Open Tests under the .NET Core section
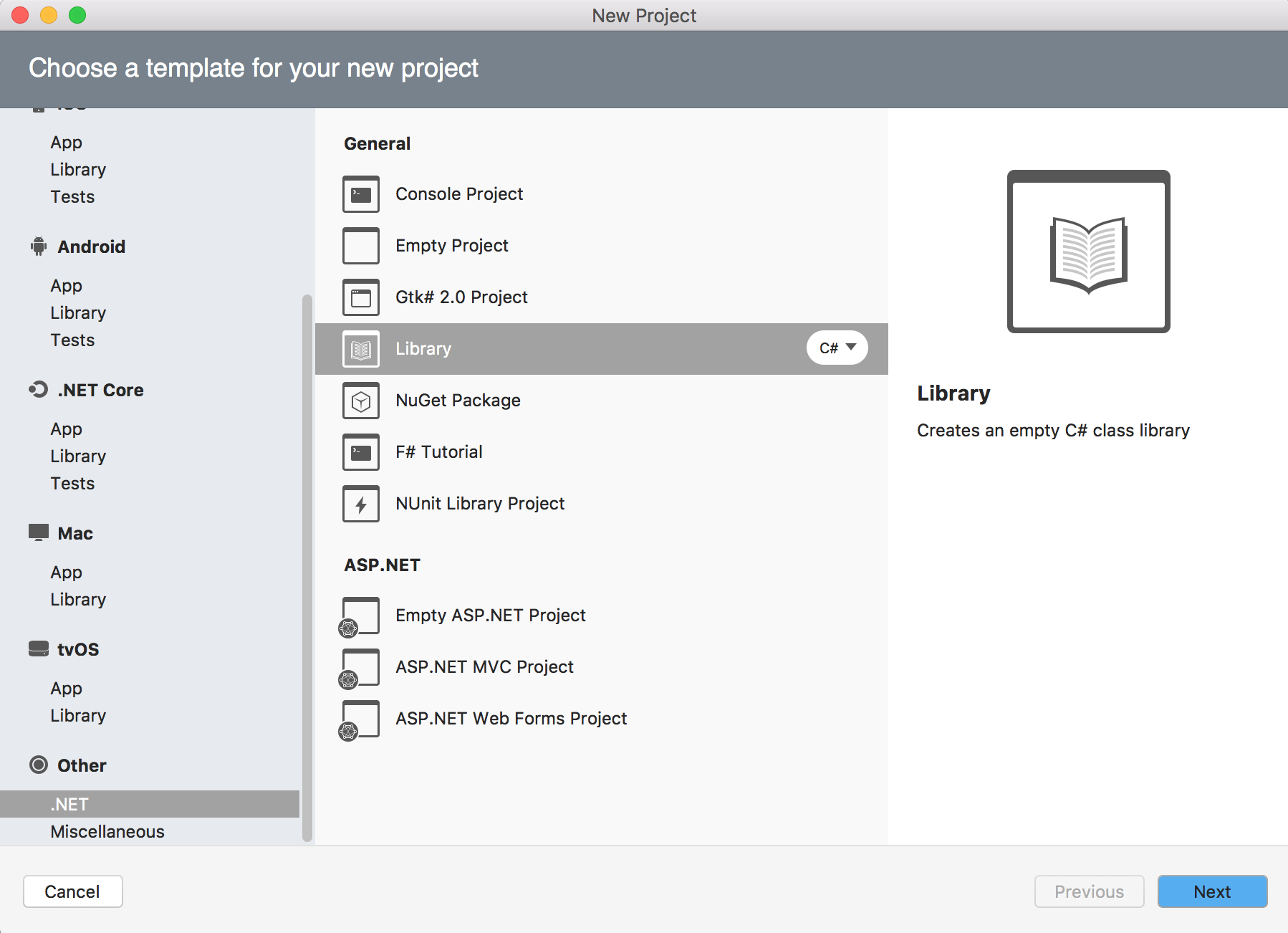Screen dimensions: 1288x933 72,484
